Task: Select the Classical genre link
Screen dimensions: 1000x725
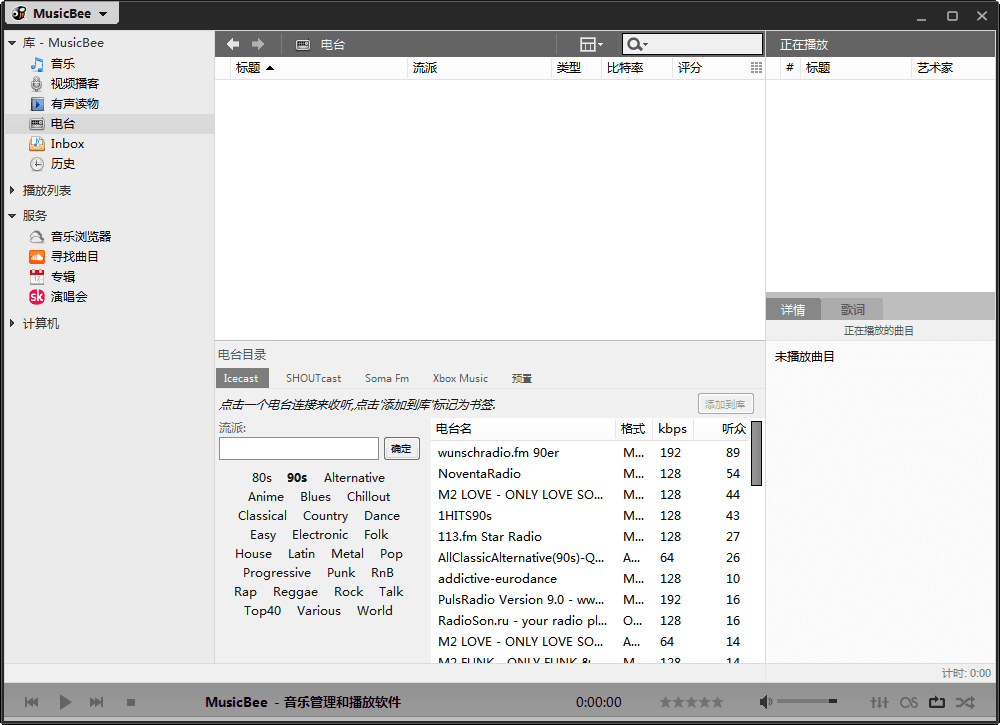Action: [262, 515]
